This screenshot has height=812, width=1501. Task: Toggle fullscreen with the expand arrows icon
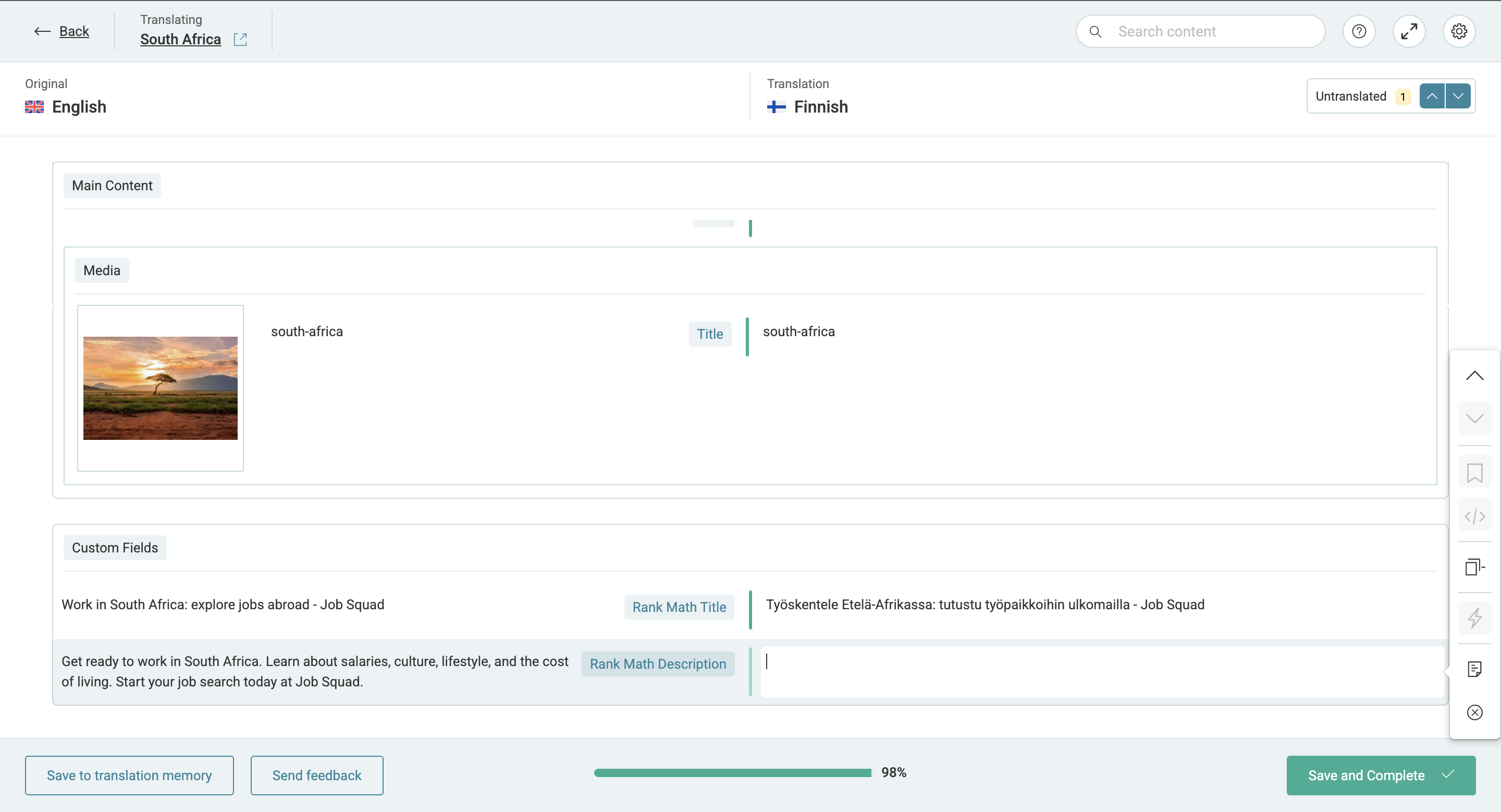(x=1409, y=31)
